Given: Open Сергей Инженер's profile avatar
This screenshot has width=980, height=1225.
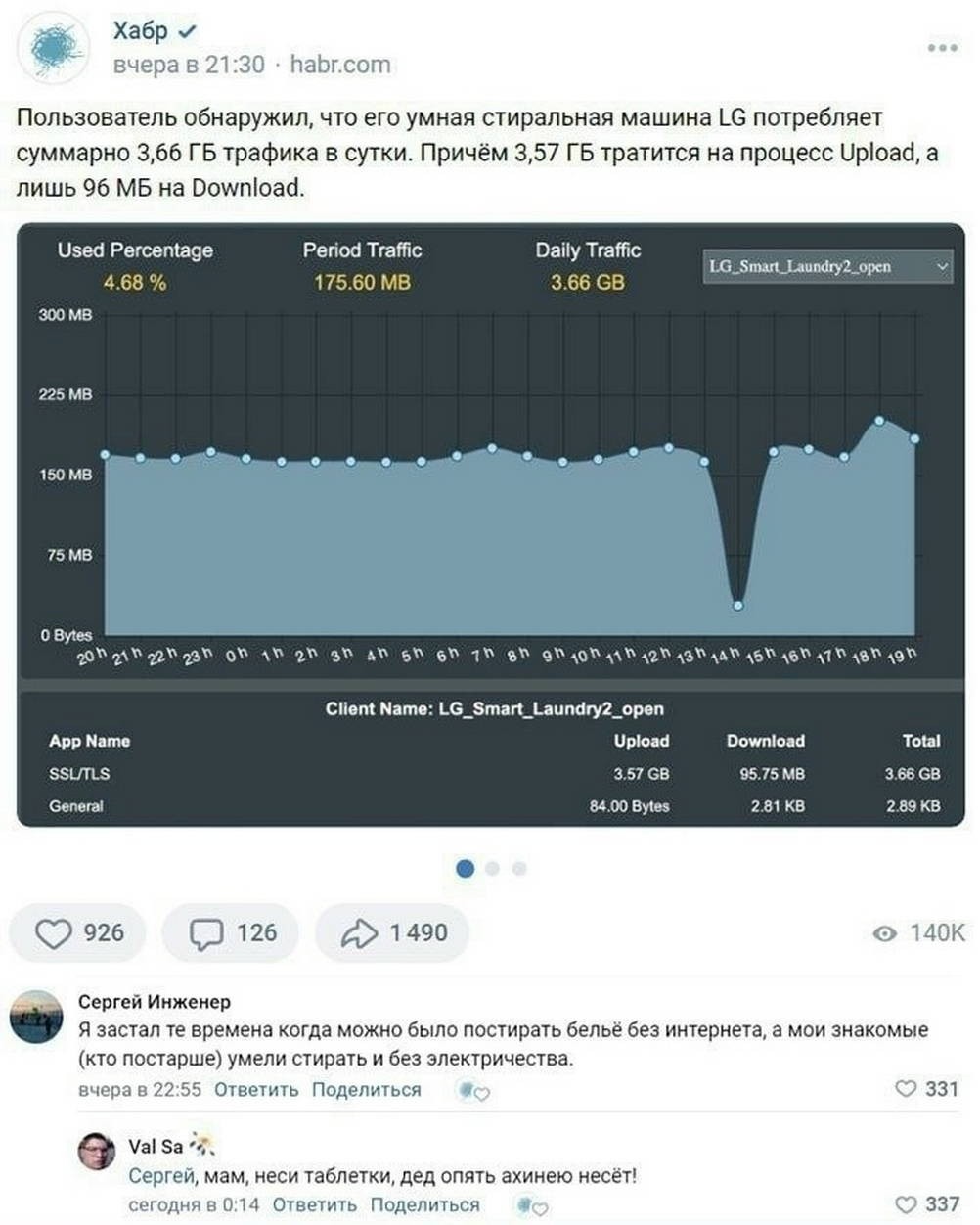Looking at the screenshot, I should coord(36,1017).
